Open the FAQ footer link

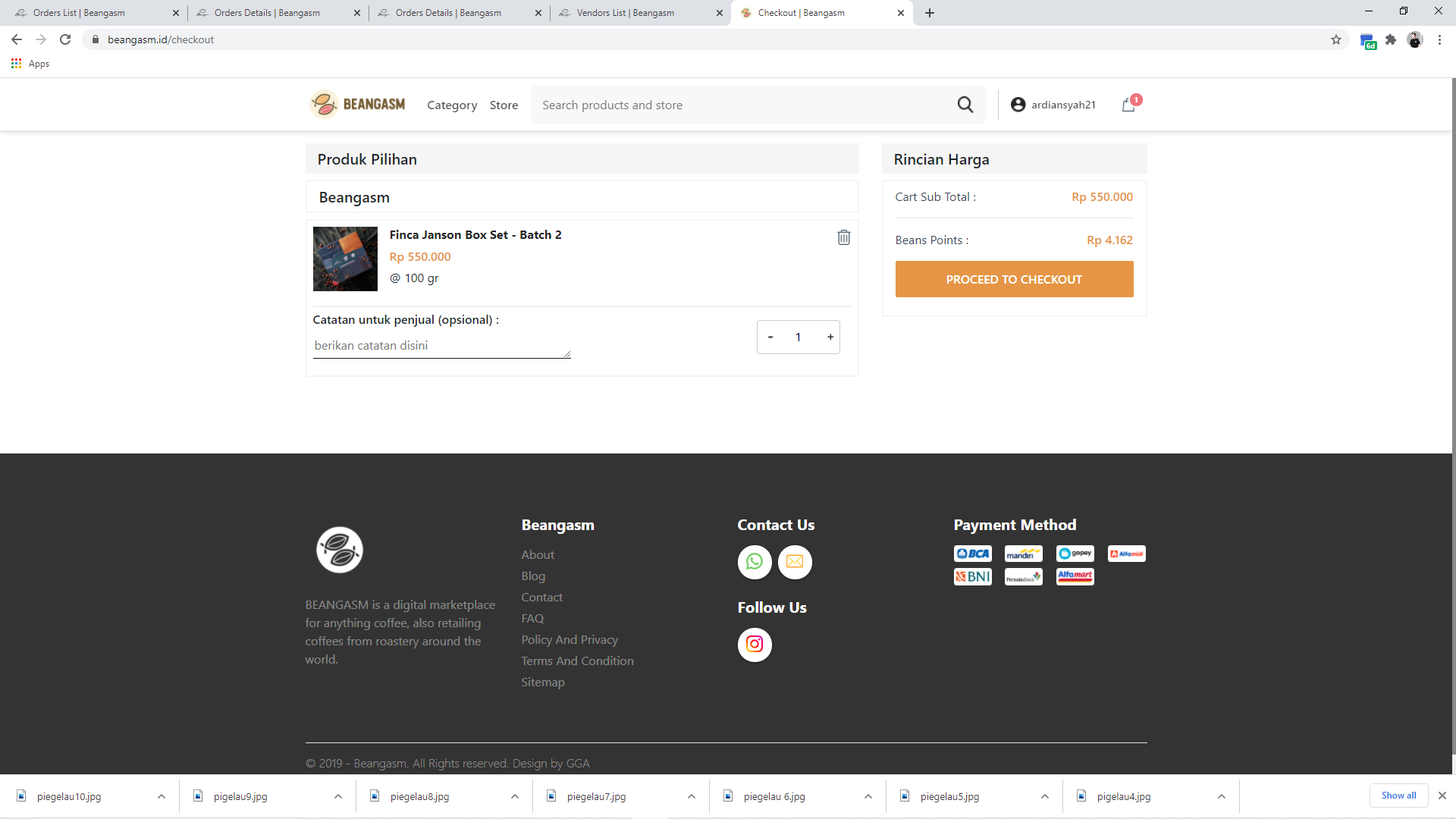point(532,619)
